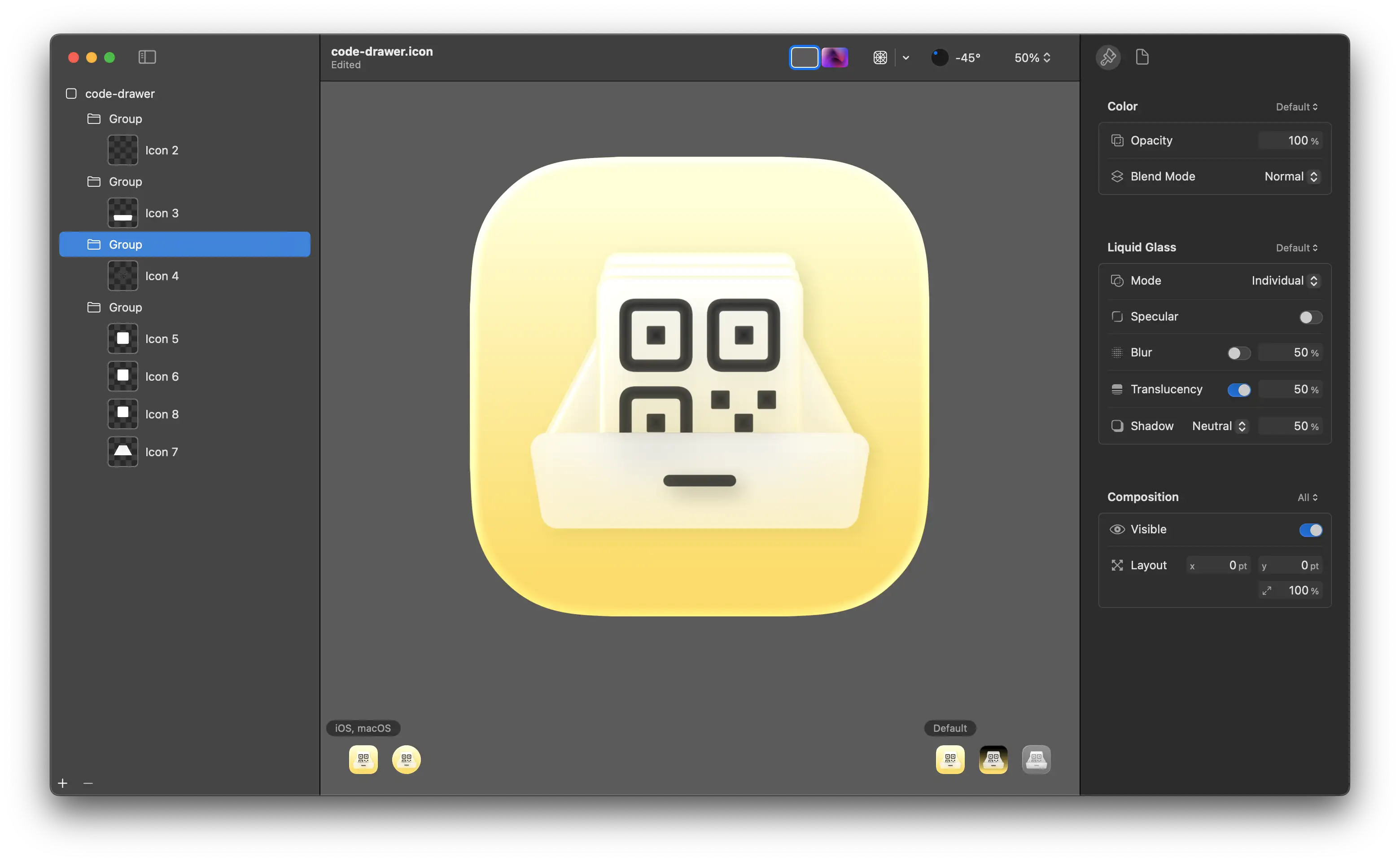Screen dimensions: 1400x862
Task: Open the Color section Default dropdown
Action: 1296,106
